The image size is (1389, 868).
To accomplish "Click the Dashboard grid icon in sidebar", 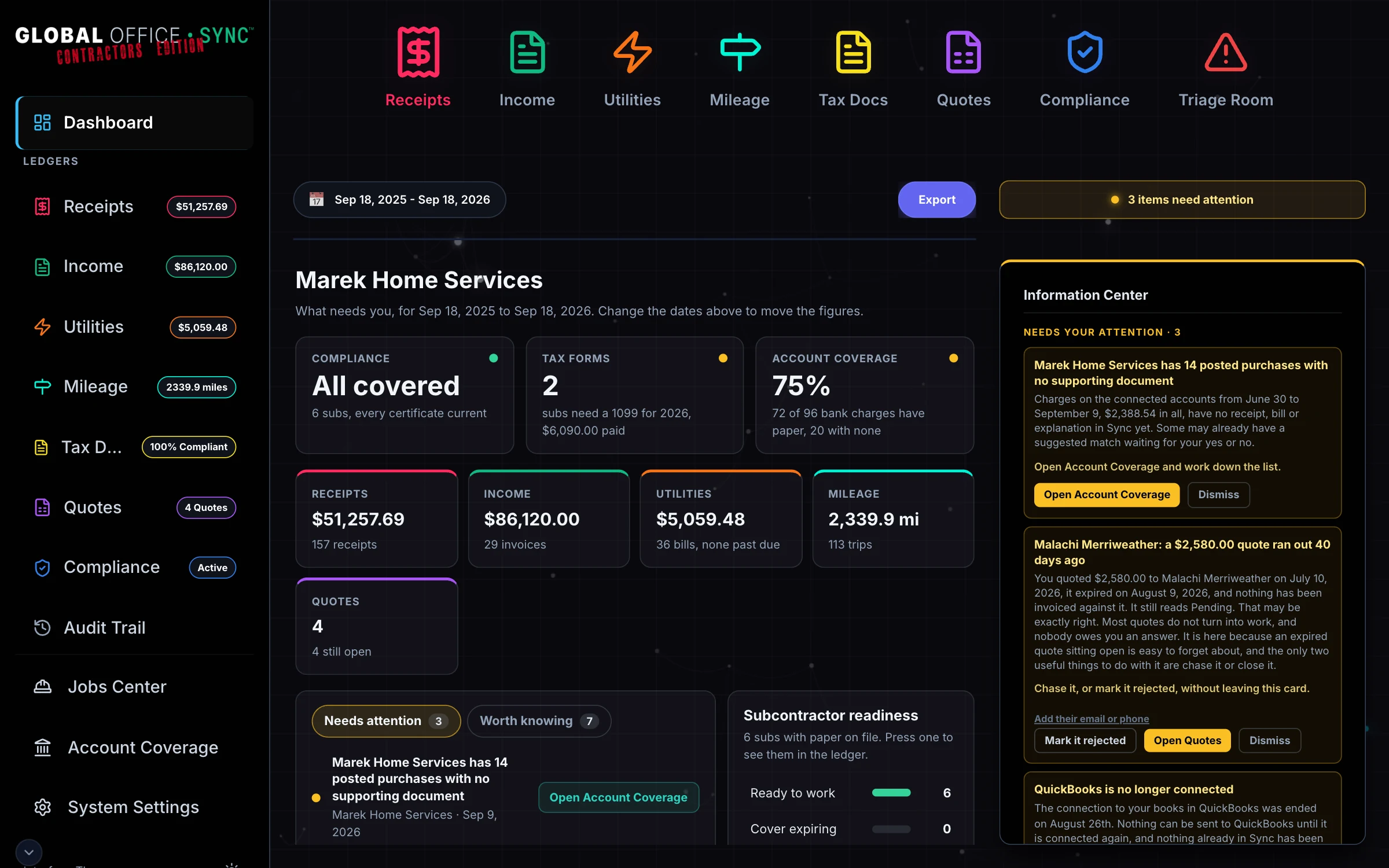I will point(42,122).
